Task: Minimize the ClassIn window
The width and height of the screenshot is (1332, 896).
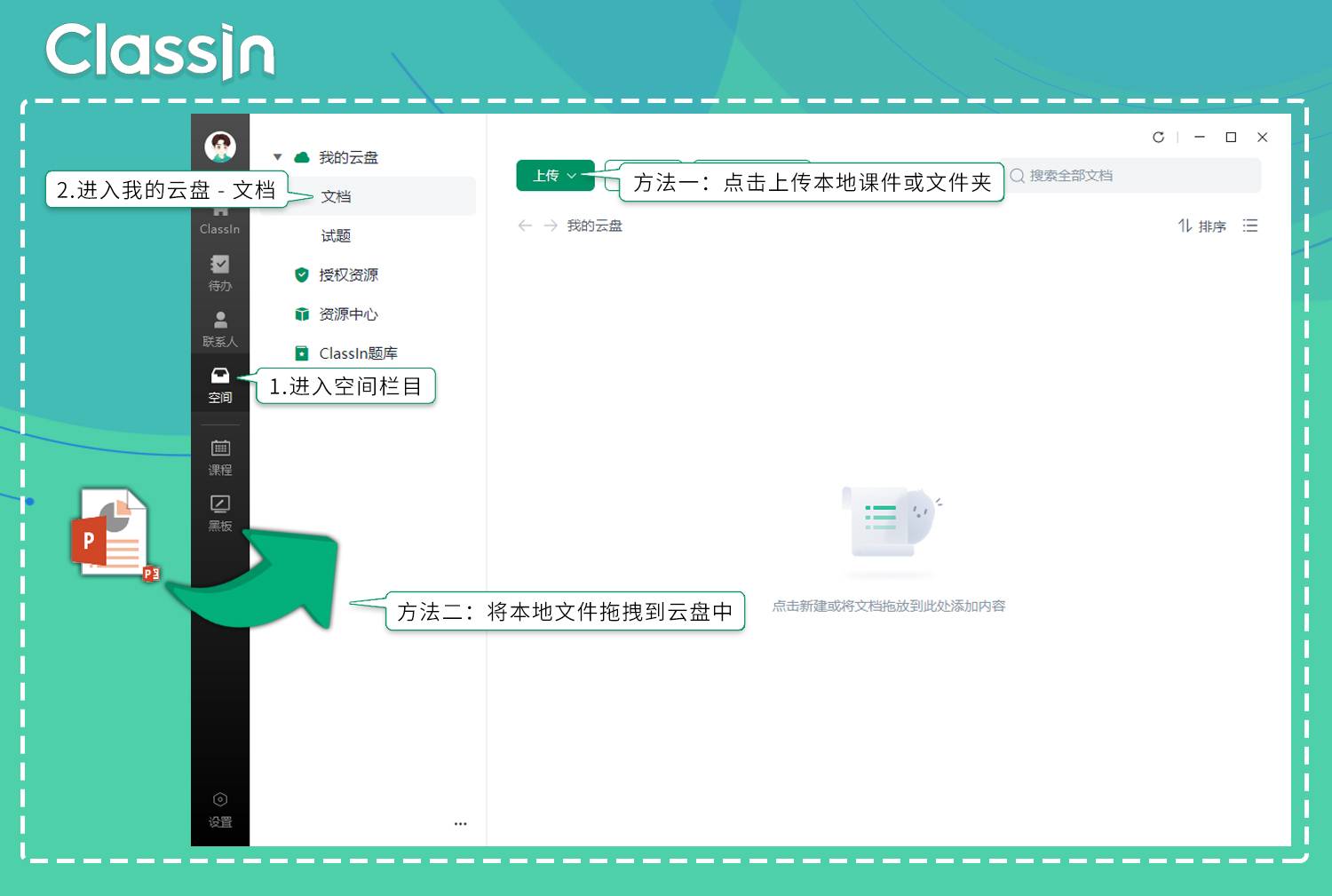Action: coord(1200,137)
